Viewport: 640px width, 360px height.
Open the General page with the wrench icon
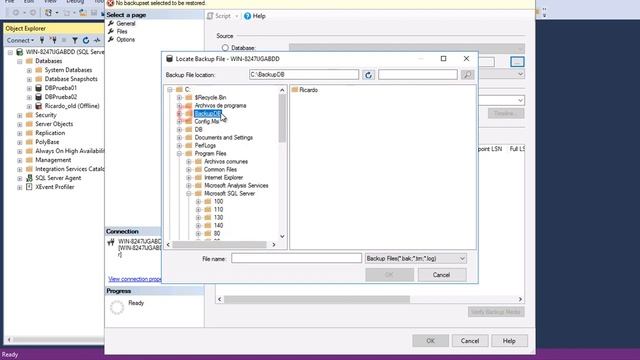tap(111, 23)
